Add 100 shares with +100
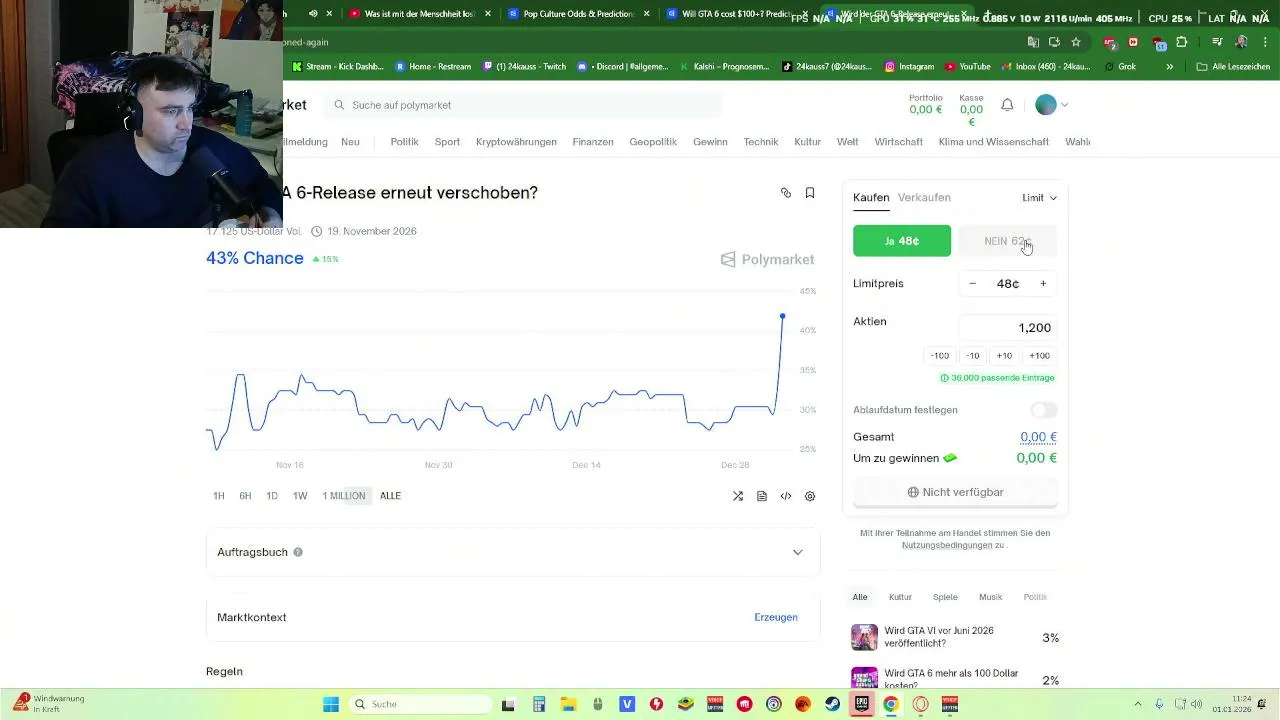 click(1040, 356)
